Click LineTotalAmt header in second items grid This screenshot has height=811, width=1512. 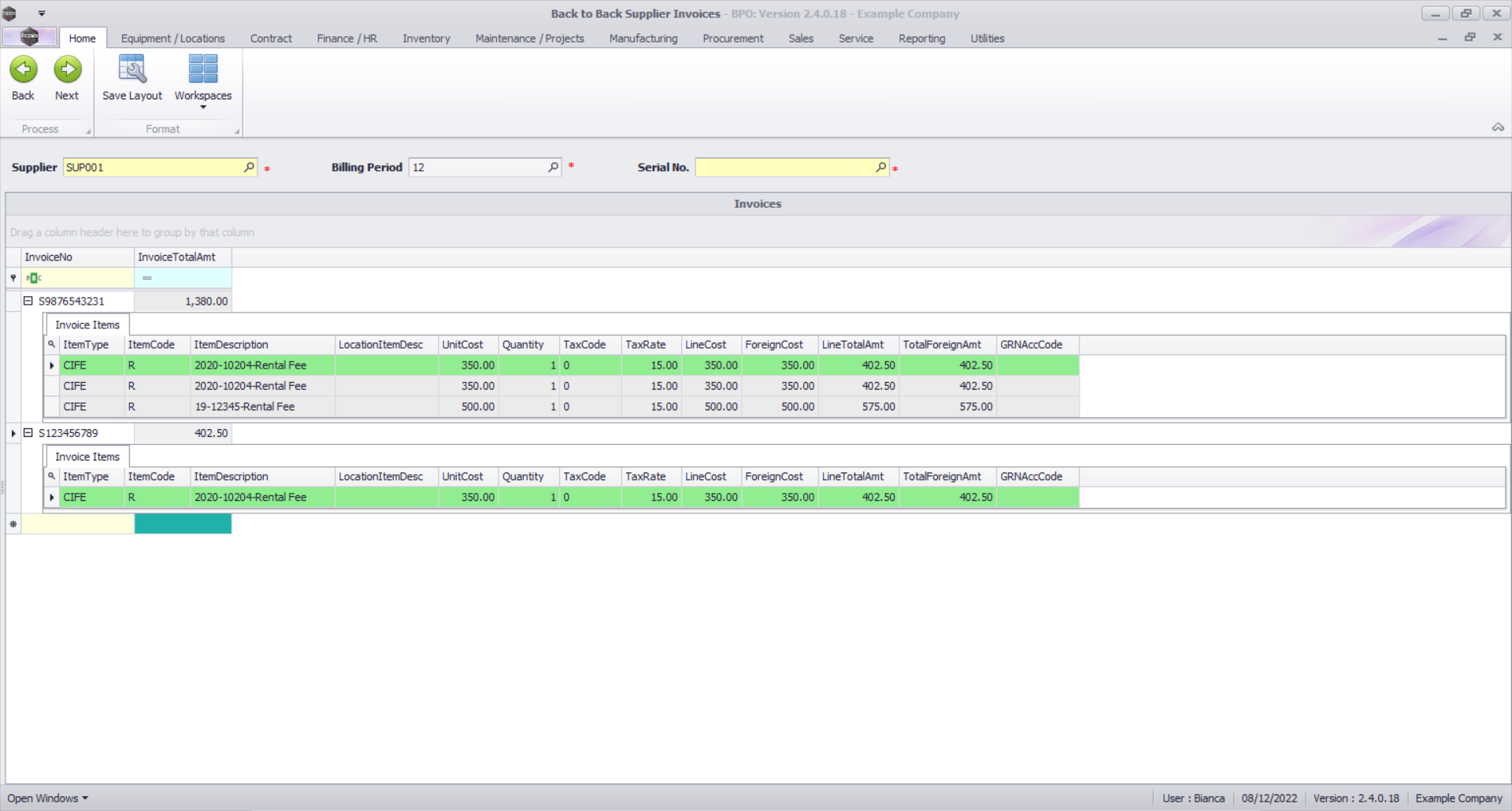pos(858,476)
